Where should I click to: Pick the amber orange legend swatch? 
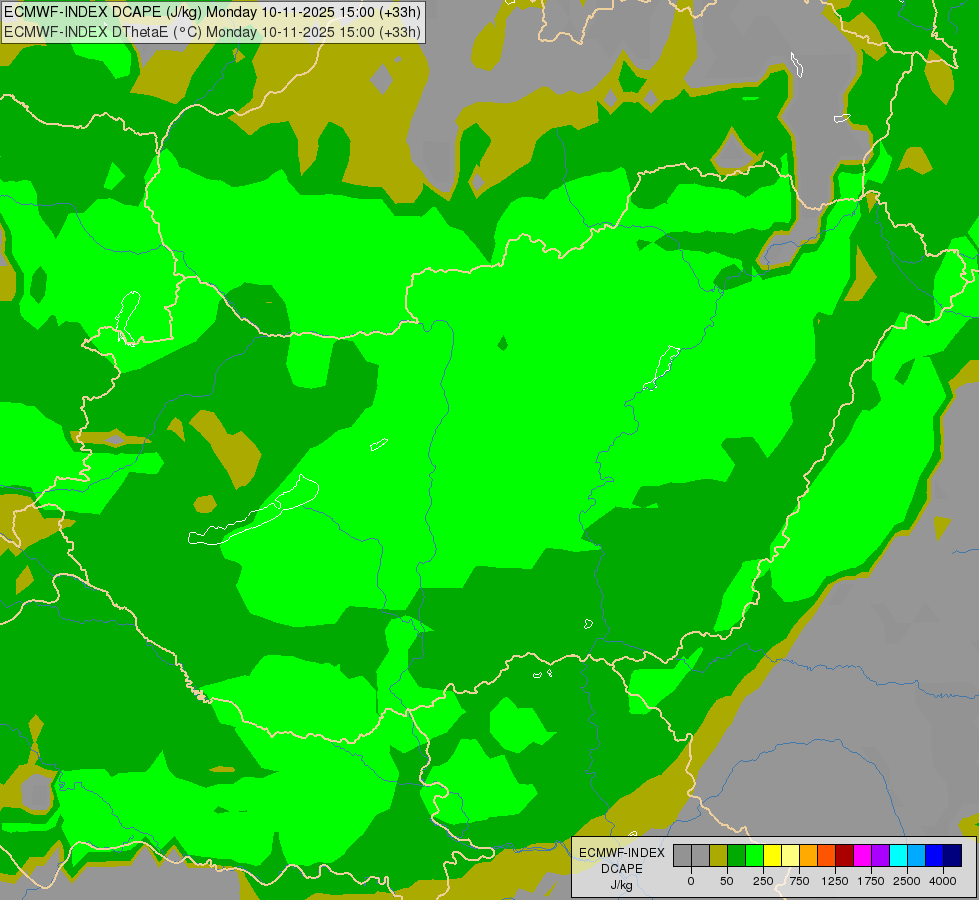(x=809, y=856)
